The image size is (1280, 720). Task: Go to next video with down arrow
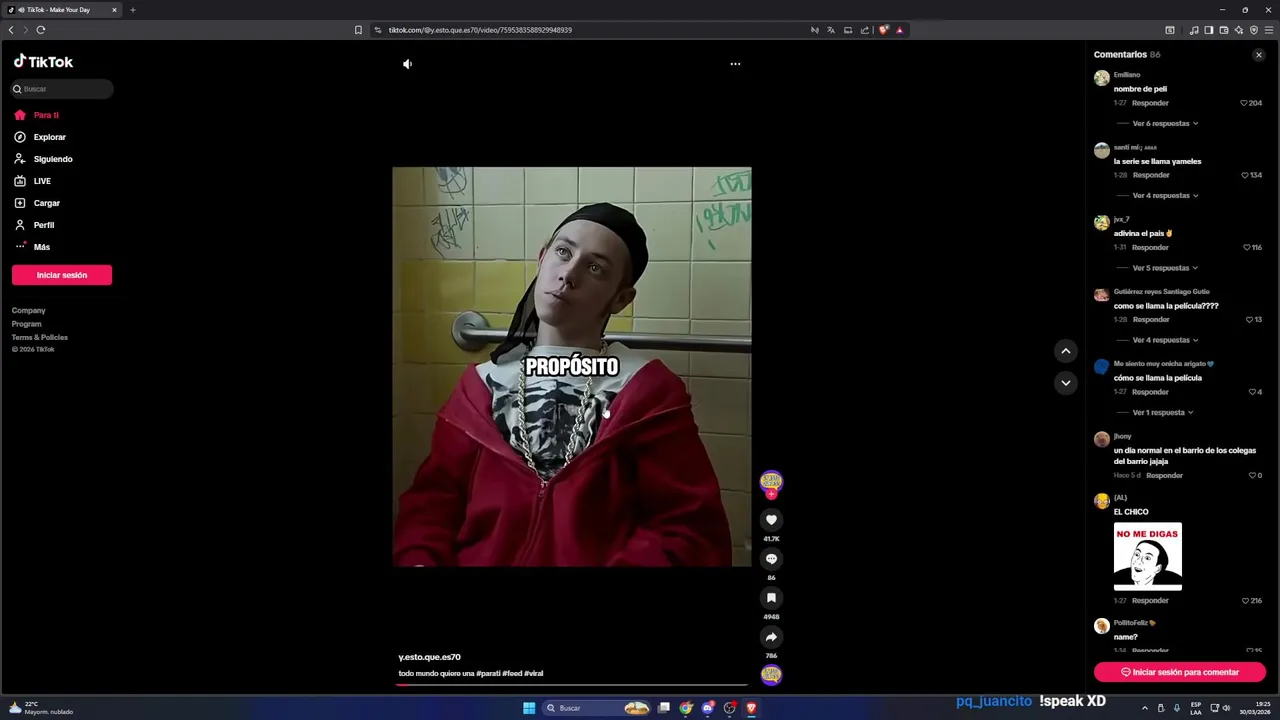point(1066,383)
